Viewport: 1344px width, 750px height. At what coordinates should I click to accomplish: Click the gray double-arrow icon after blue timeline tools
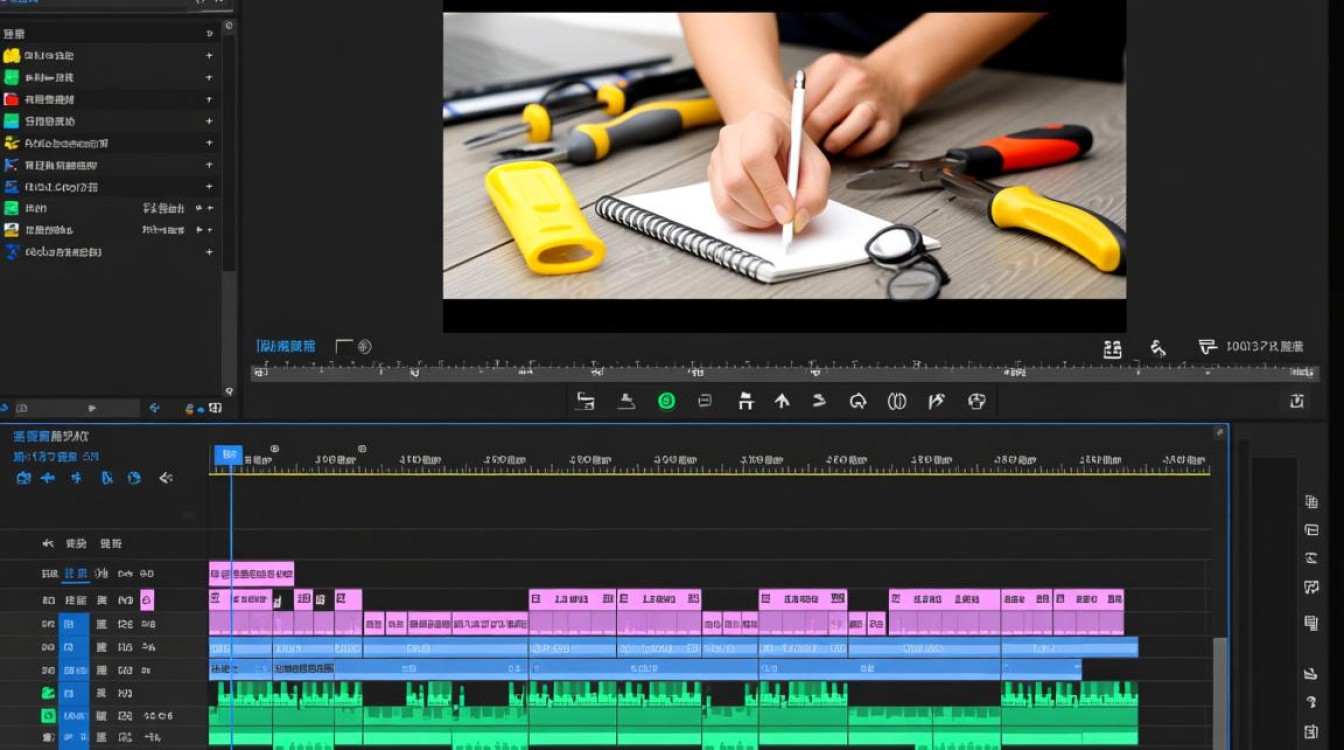tap(166, 478)
